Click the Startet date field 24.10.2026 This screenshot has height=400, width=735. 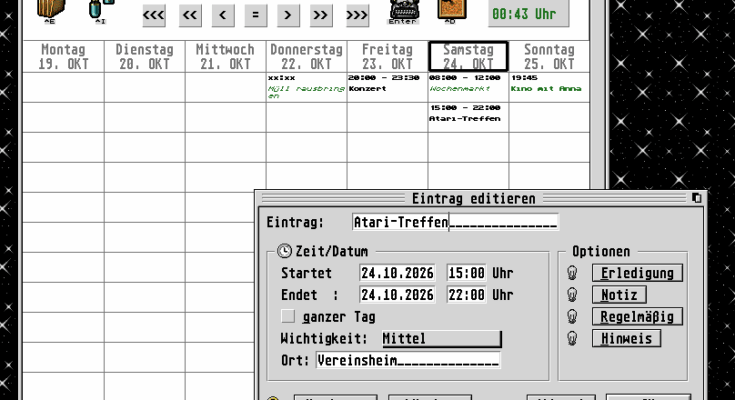397,273
